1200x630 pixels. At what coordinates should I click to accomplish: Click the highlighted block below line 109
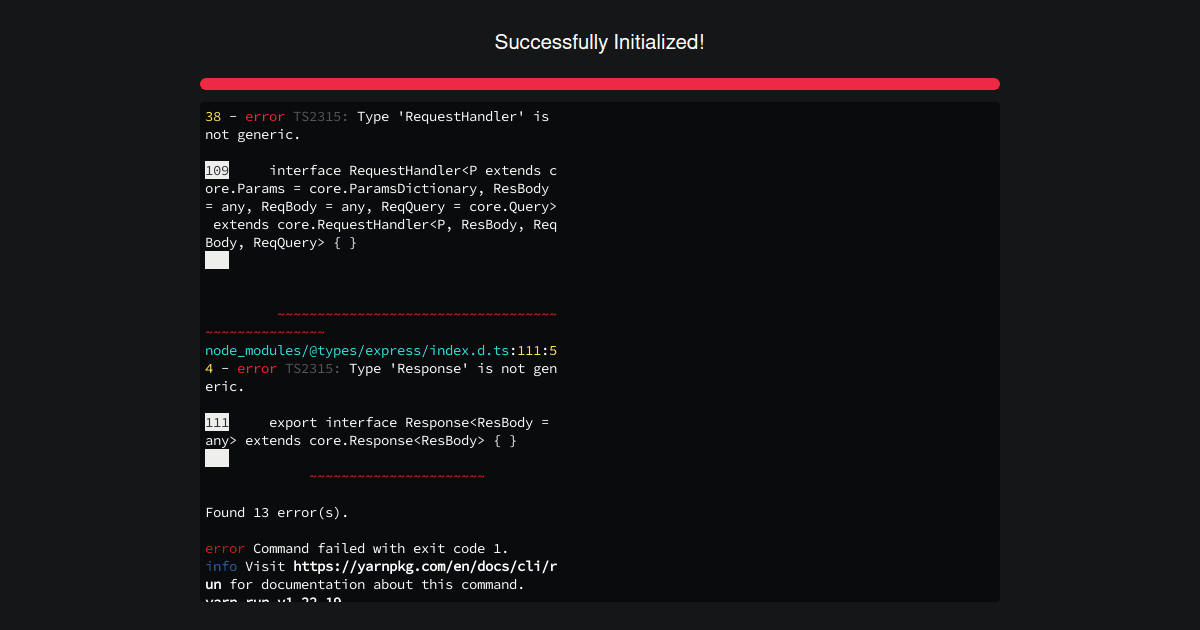point(217,259)
